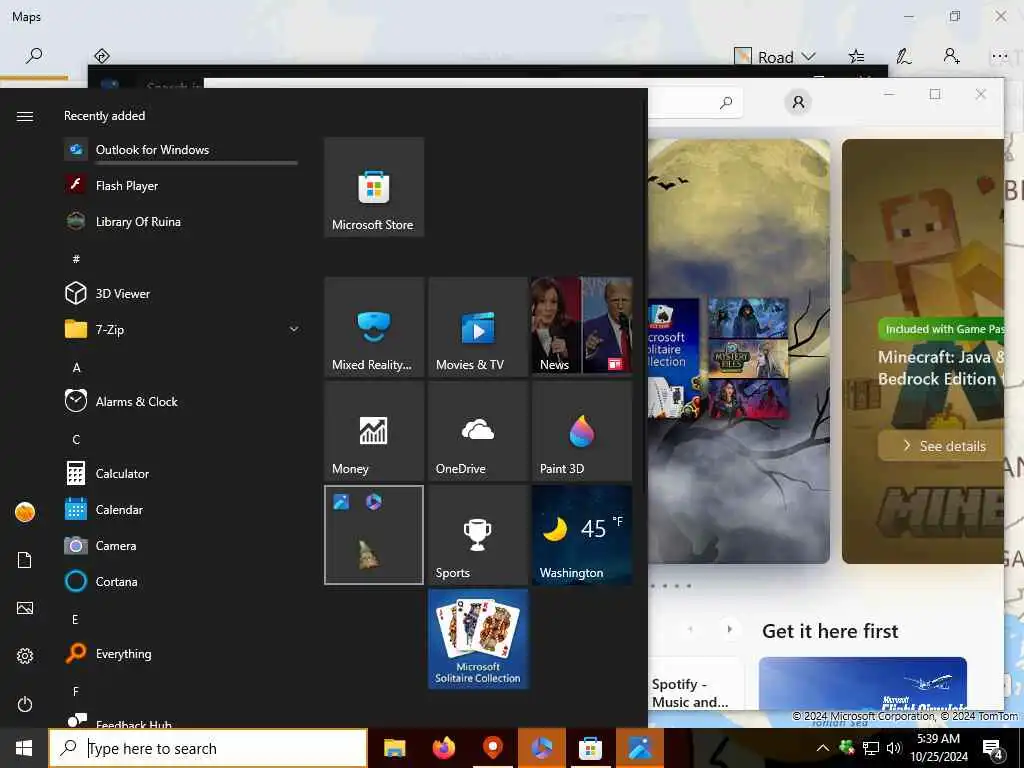This screenshot has width=1024, height=768.
Task: Click Maps search icon
Action: (34, 56)
